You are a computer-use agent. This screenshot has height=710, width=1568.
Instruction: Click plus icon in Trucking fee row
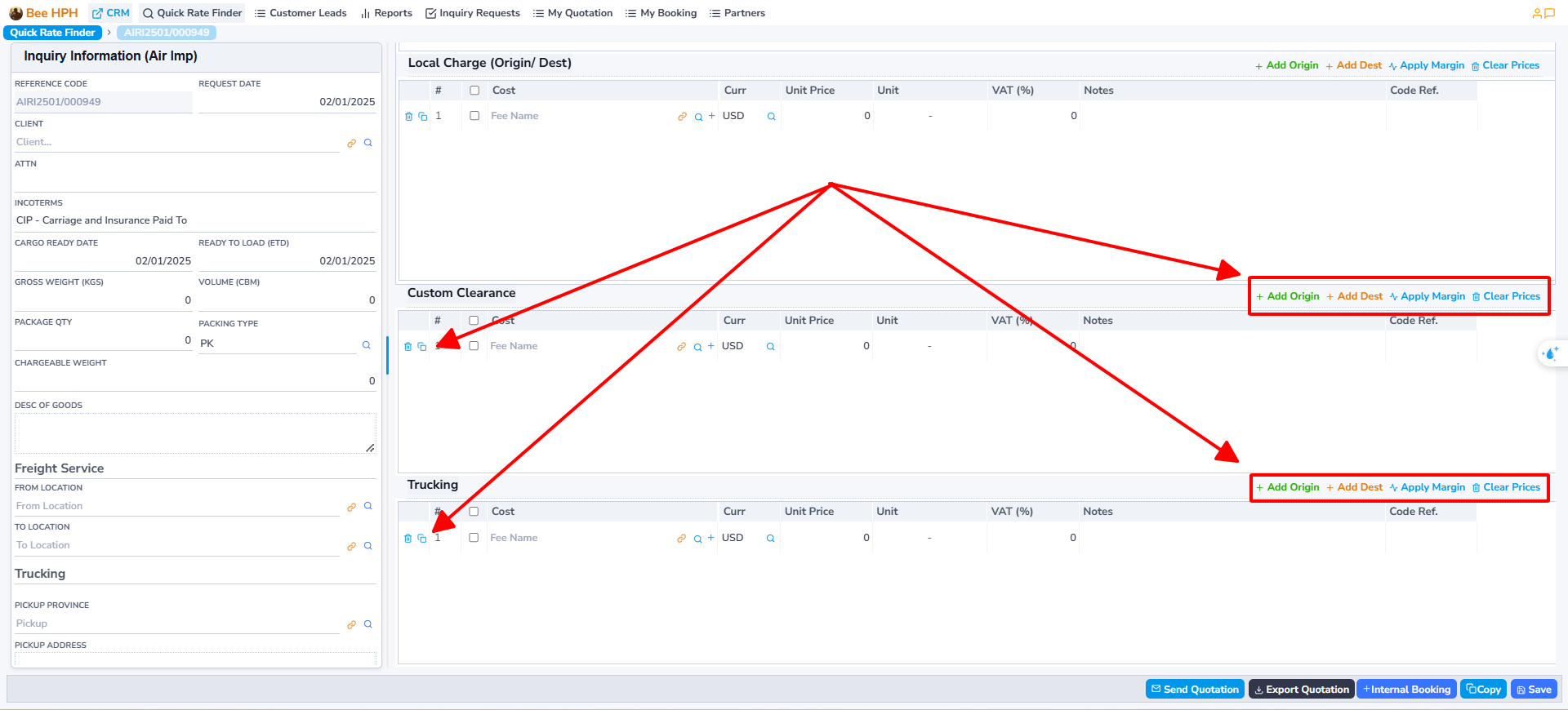coord(711,538)
